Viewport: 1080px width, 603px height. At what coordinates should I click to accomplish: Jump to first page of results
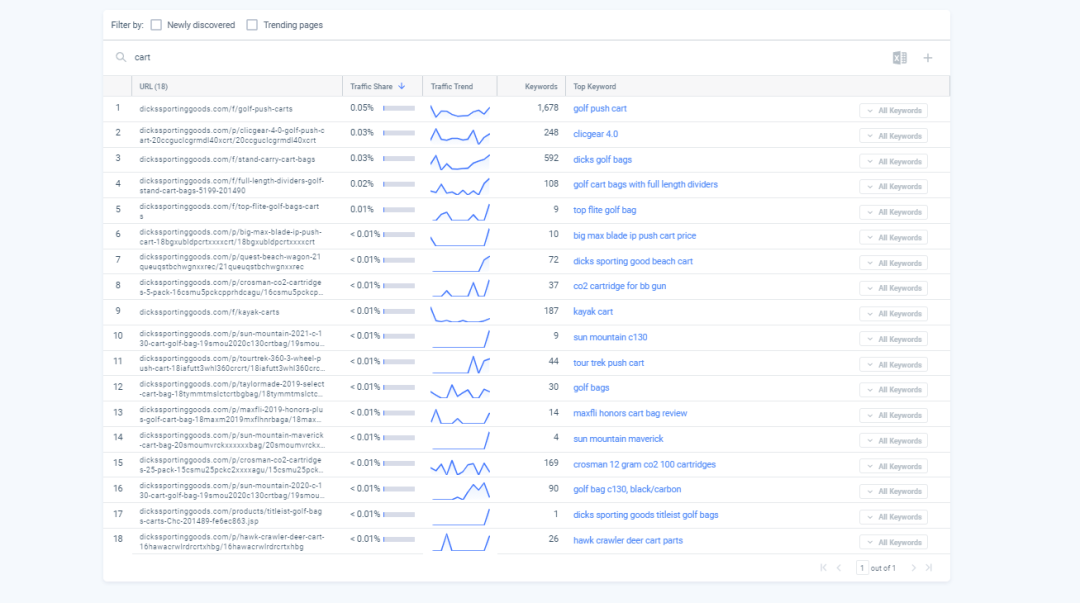point(823,568)
